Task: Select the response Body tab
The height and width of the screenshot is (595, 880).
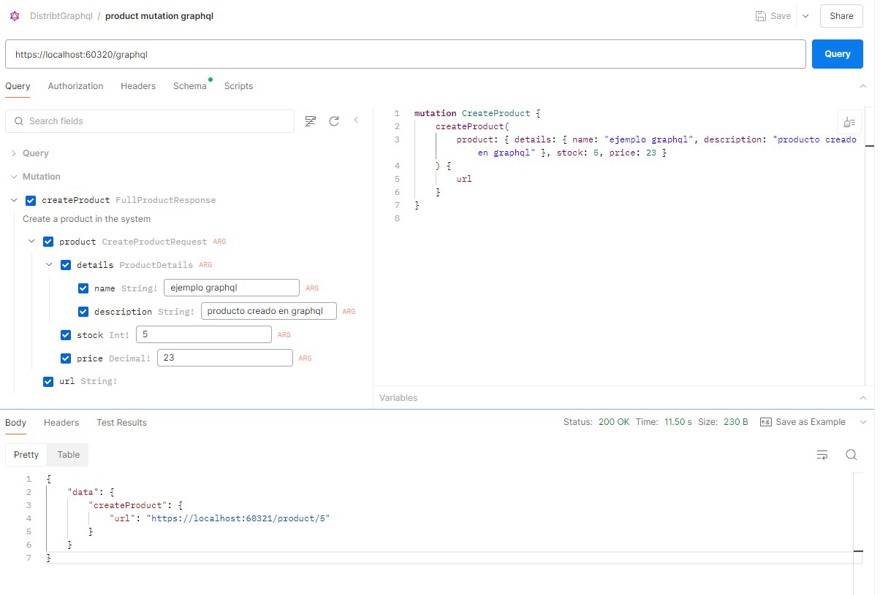Action: pyautogui.click(x=16, y=423)
